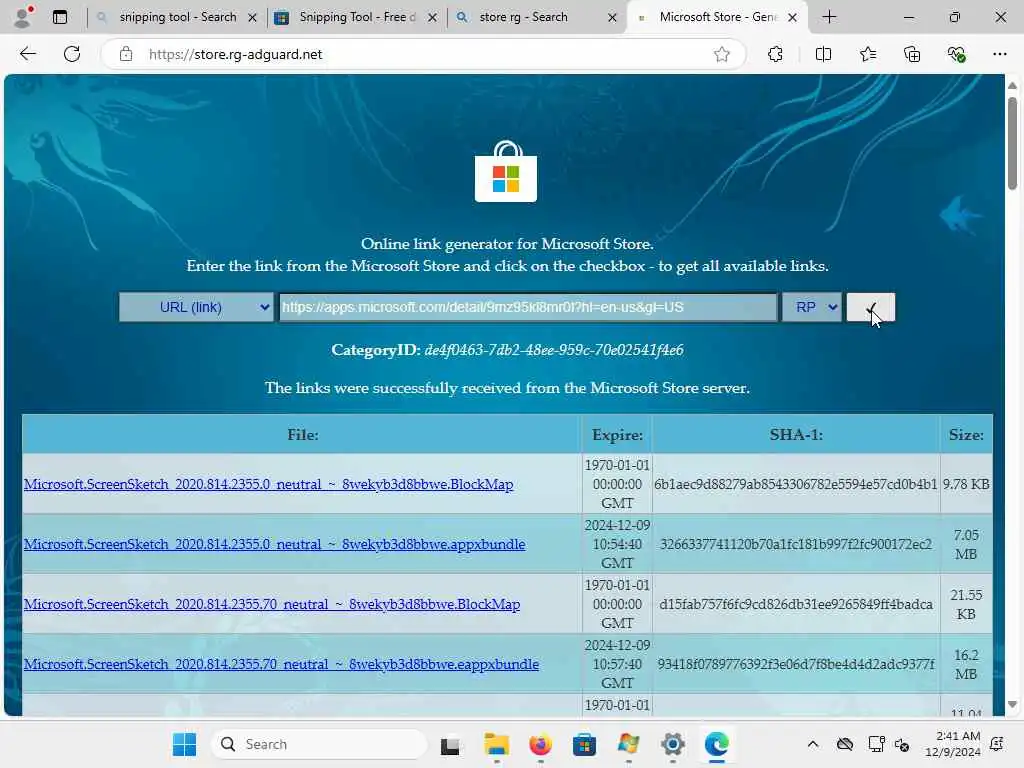Download ScreenSketch 2020.814.2355.70 eappxbundle file
The image size is (1024, 768).
[281, 664]
